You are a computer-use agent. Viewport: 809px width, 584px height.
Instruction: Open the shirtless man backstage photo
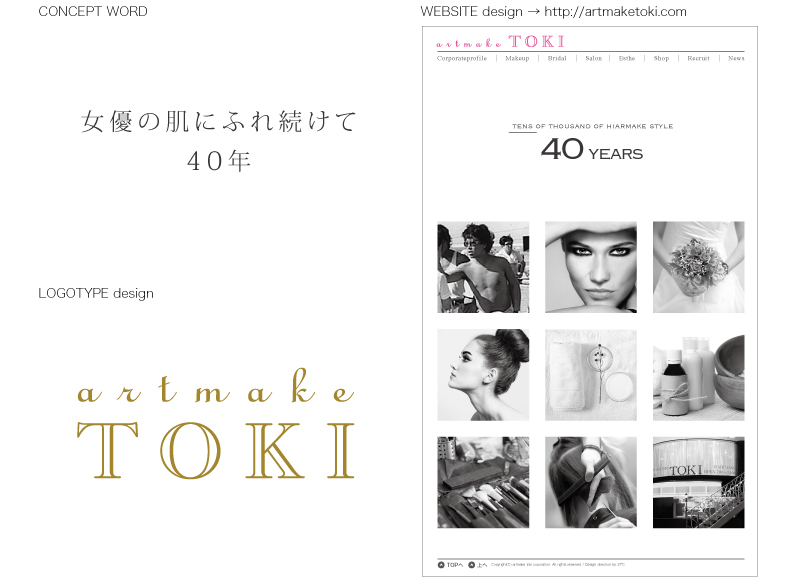coord(483,267)
